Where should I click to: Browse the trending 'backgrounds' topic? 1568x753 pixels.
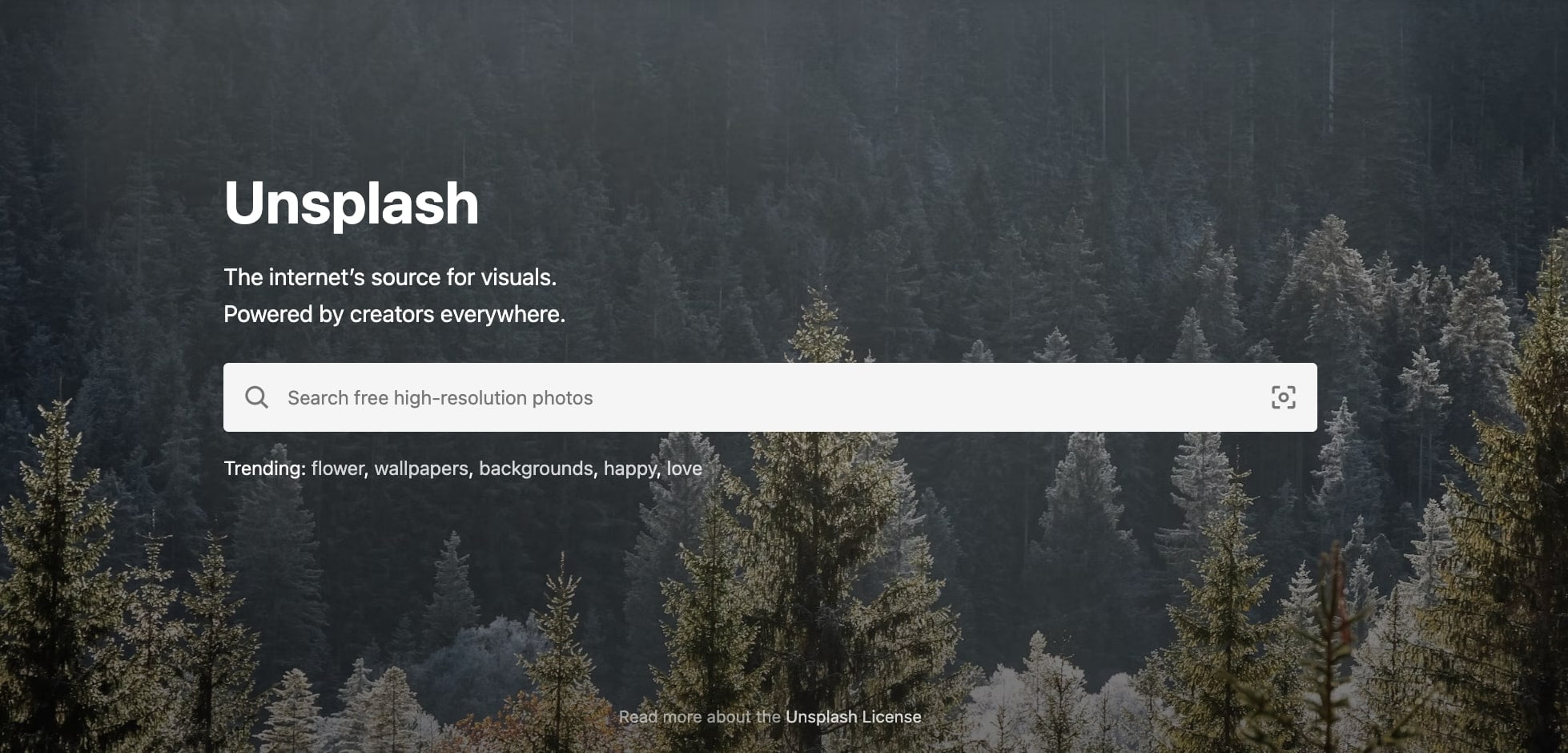pos(536,469)
